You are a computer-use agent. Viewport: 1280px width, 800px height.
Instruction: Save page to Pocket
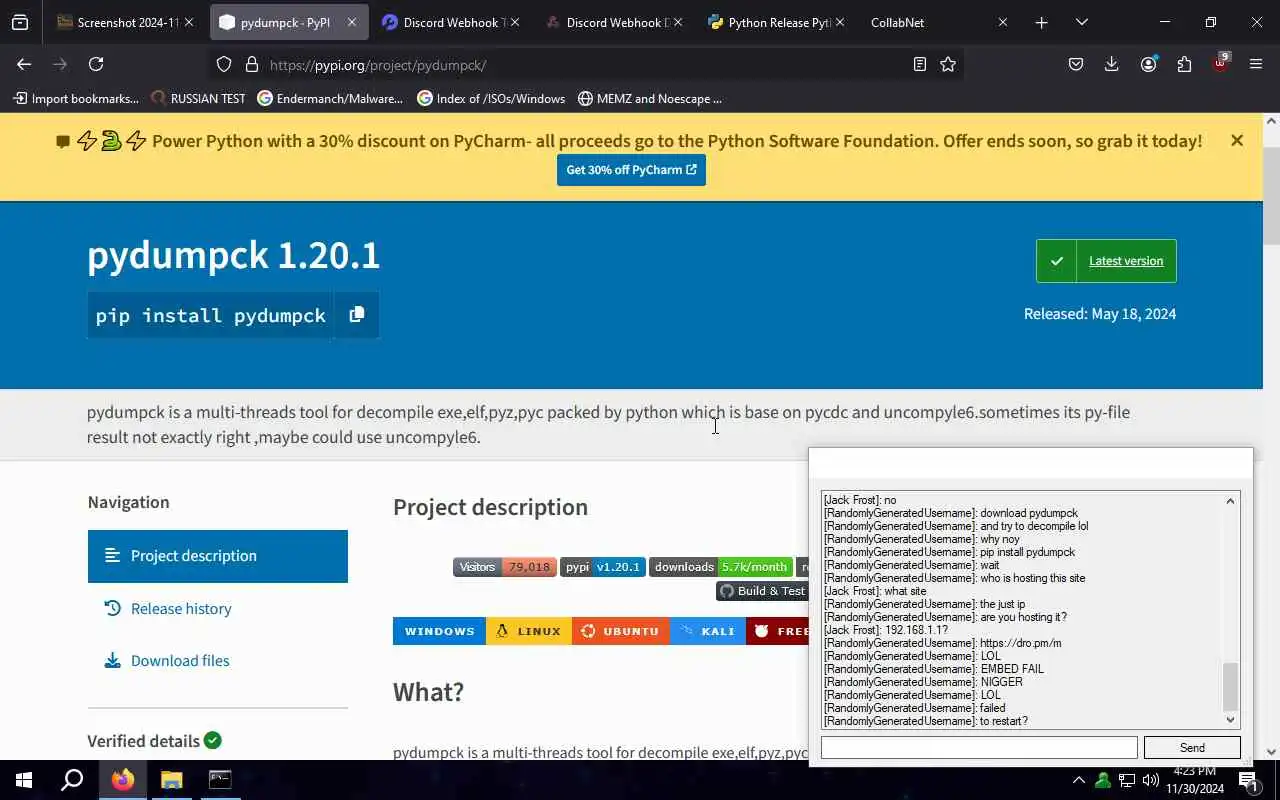(1076, 64)
